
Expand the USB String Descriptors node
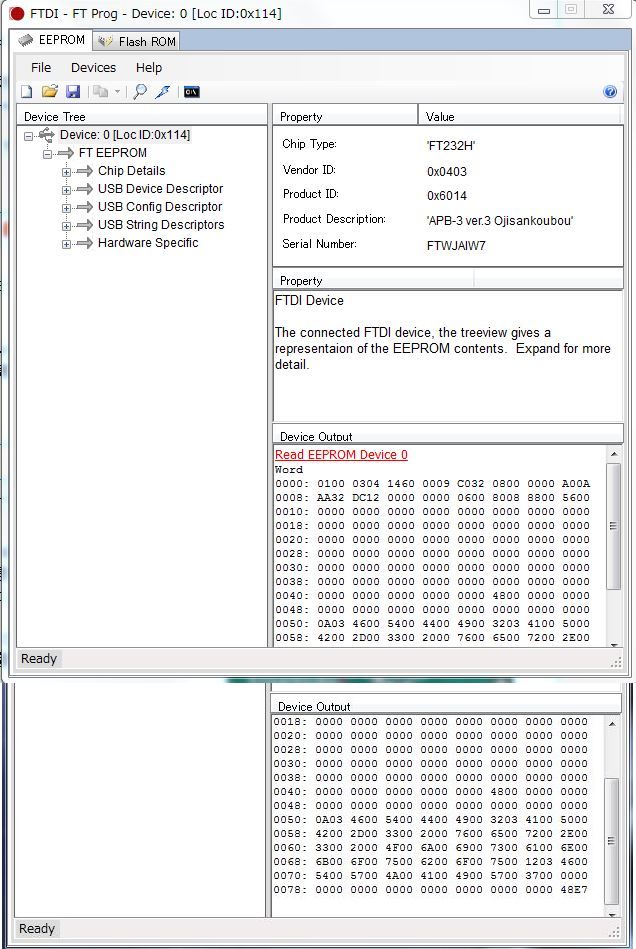[x=67, y=226]
